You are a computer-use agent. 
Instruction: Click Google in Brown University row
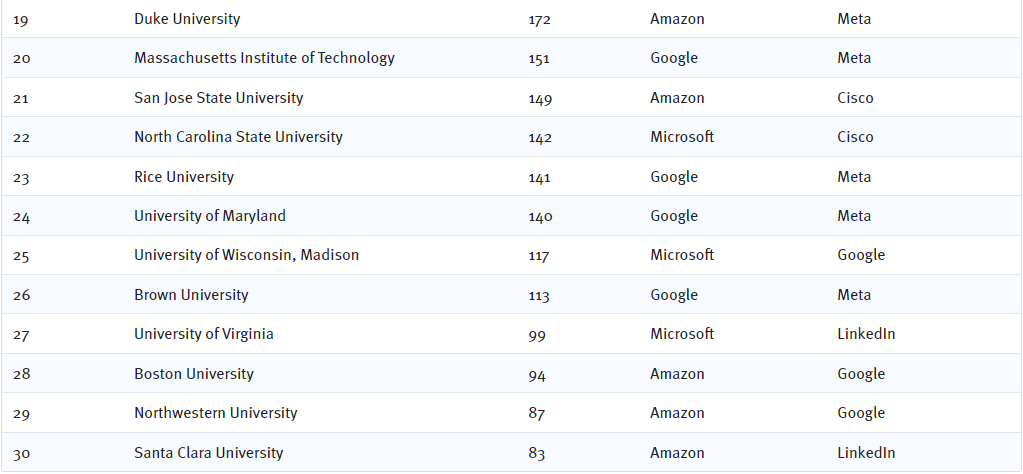(x=674, y=295)
